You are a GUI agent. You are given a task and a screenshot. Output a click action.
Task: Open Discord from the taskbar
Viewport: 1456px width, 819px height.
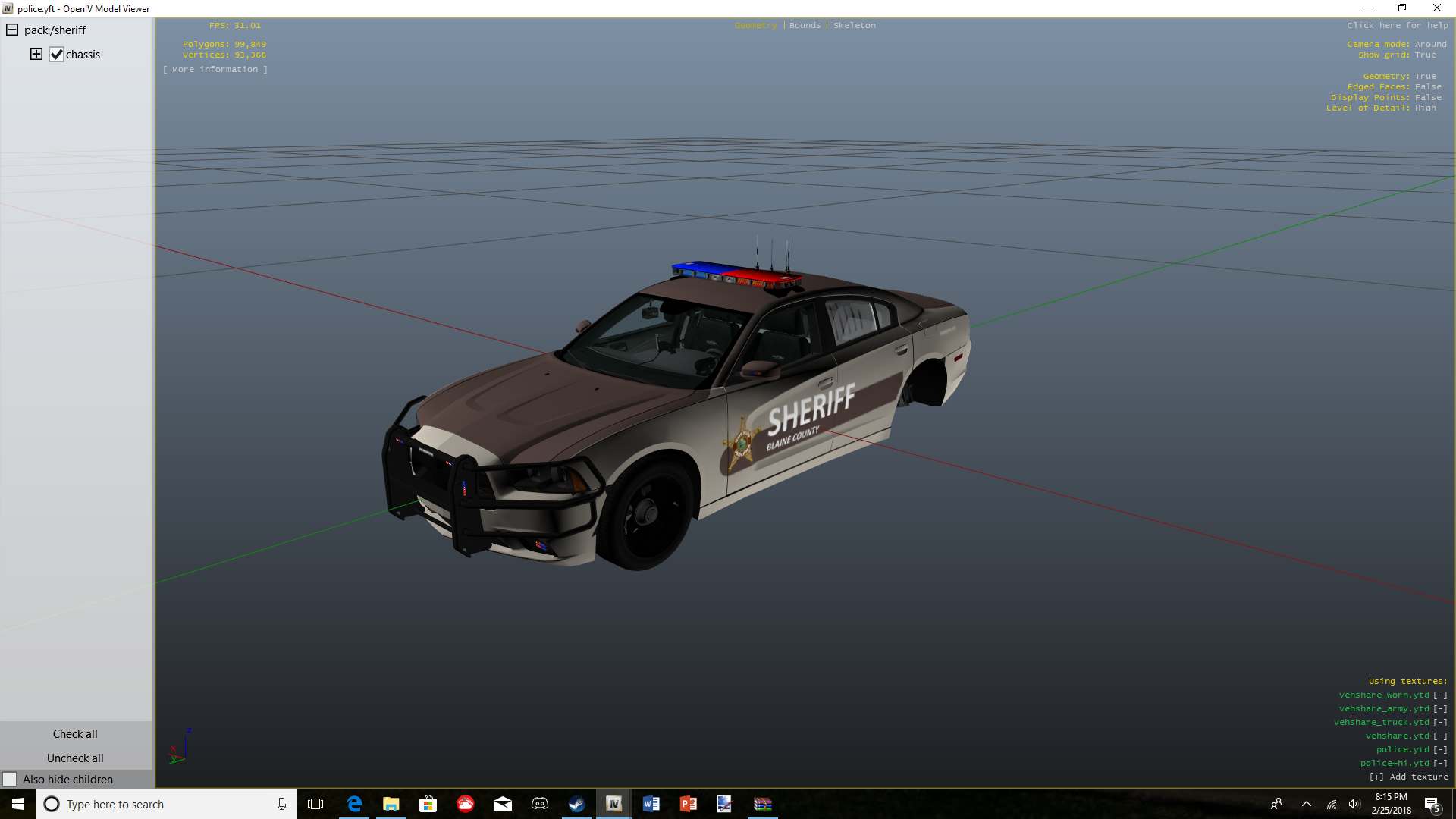540,804
